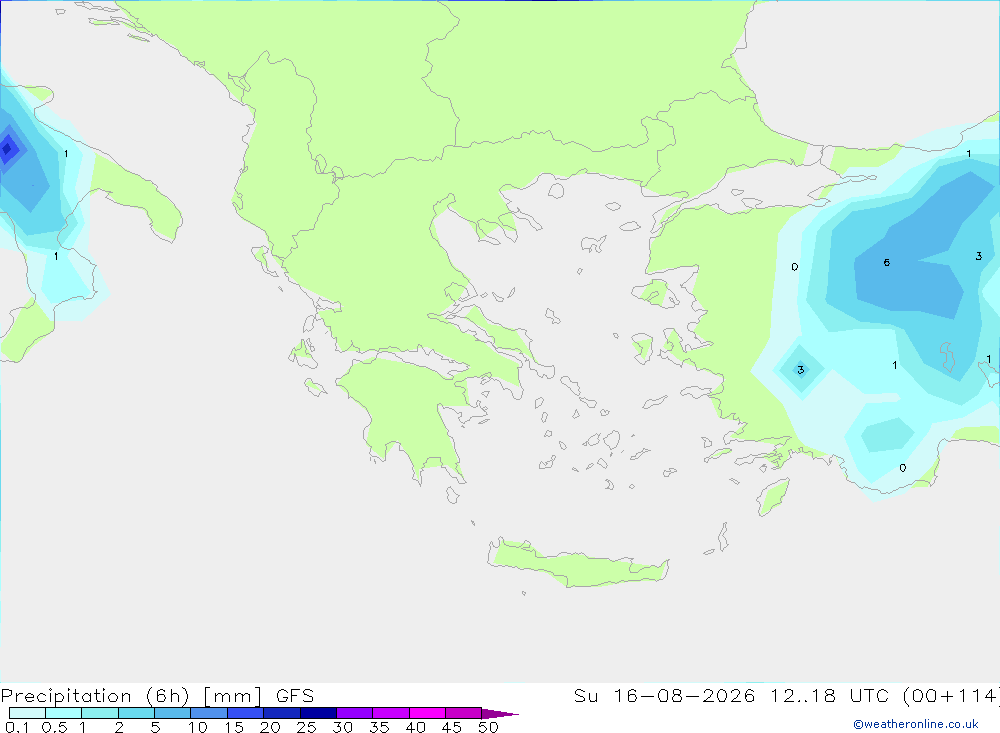Click the "3" inside the small diamond patch
The image size is (1000, 733).
(800, 369)
